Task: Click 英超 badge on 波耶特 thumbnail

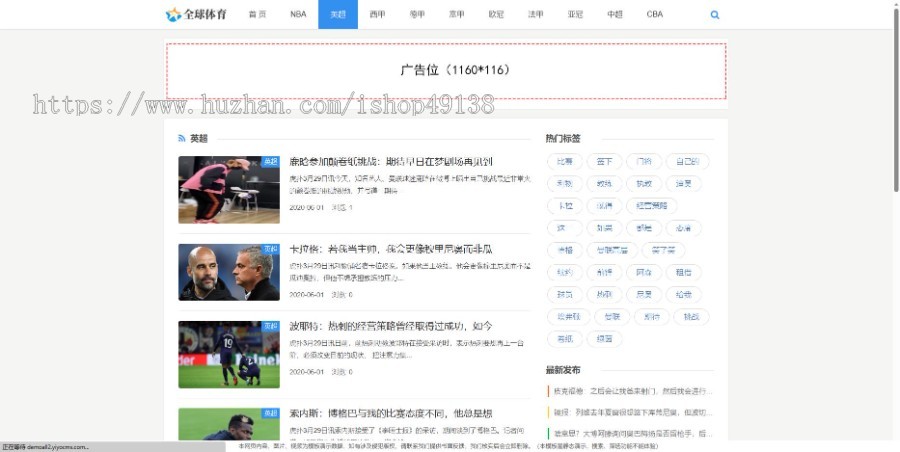Action: [270, 326]
